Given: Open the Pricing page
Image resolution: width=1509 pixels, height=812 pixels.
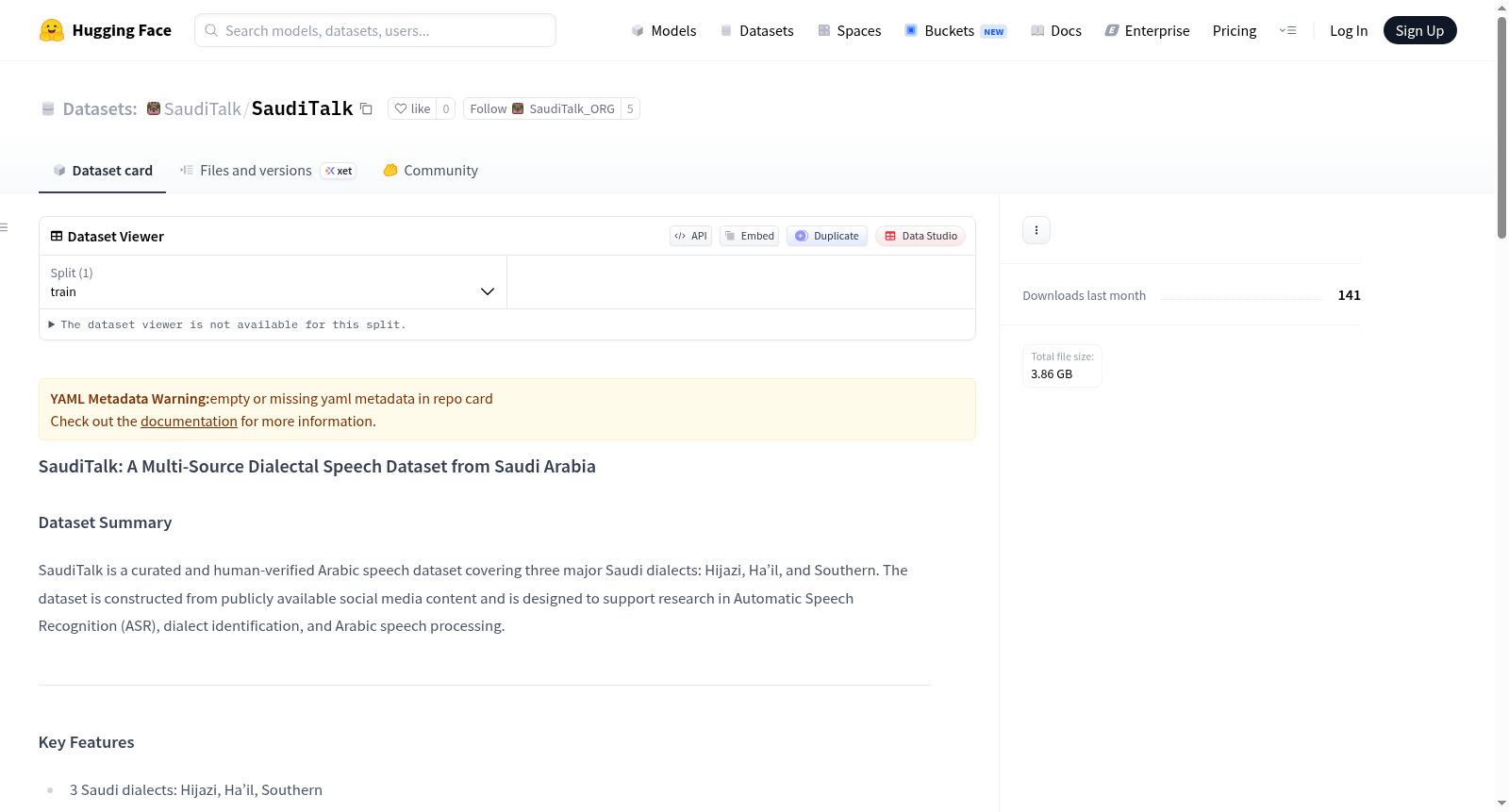Looking at the screenshot, I should [x=1235, y=30].
